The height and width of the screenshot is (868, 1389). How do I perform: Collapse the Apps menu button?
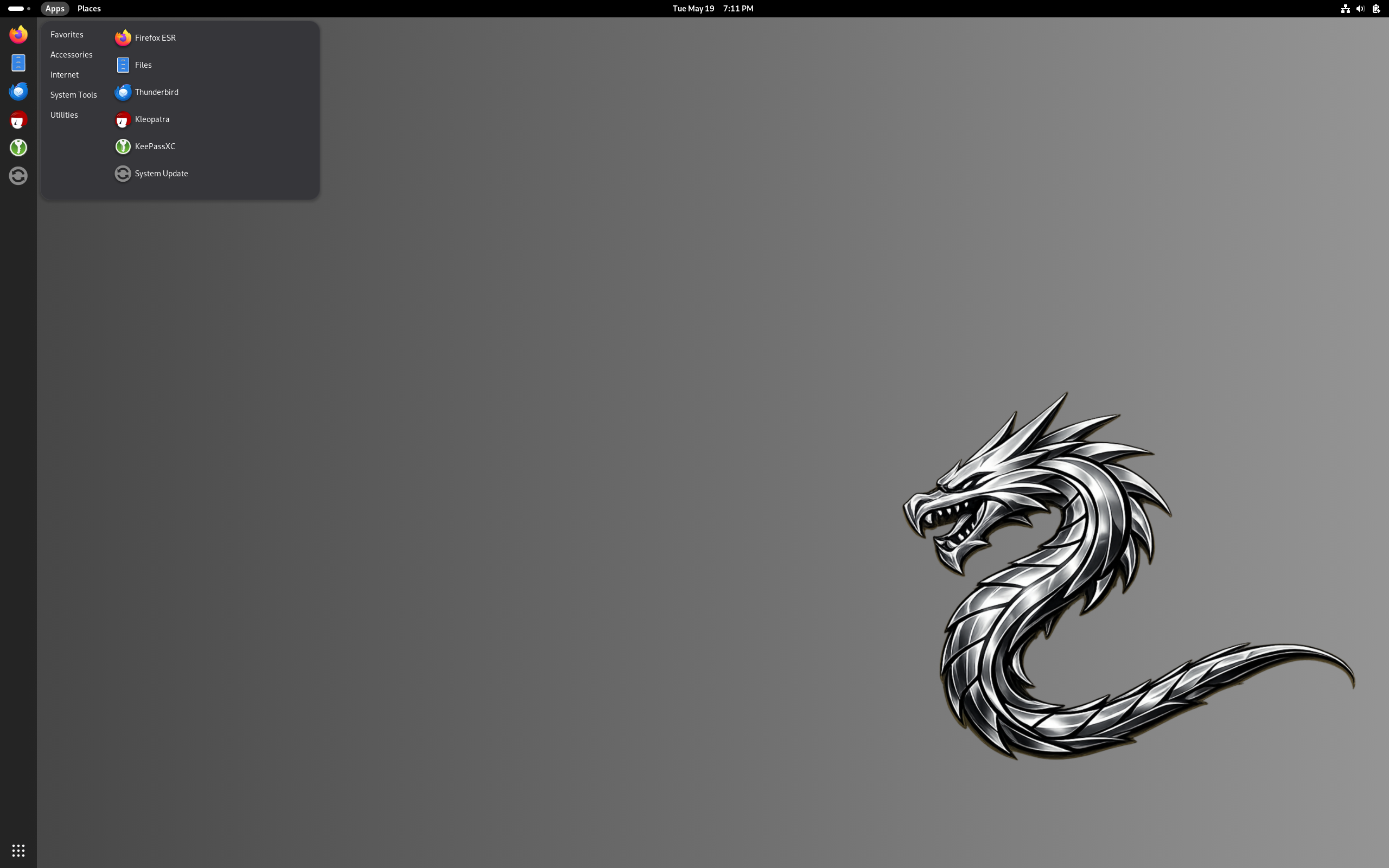(x=54, y=9)
